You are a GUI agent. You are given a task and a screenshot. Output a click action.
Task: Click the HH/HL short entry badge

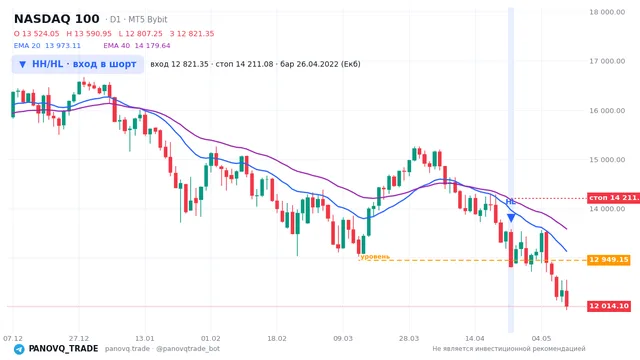coord(78,64)
